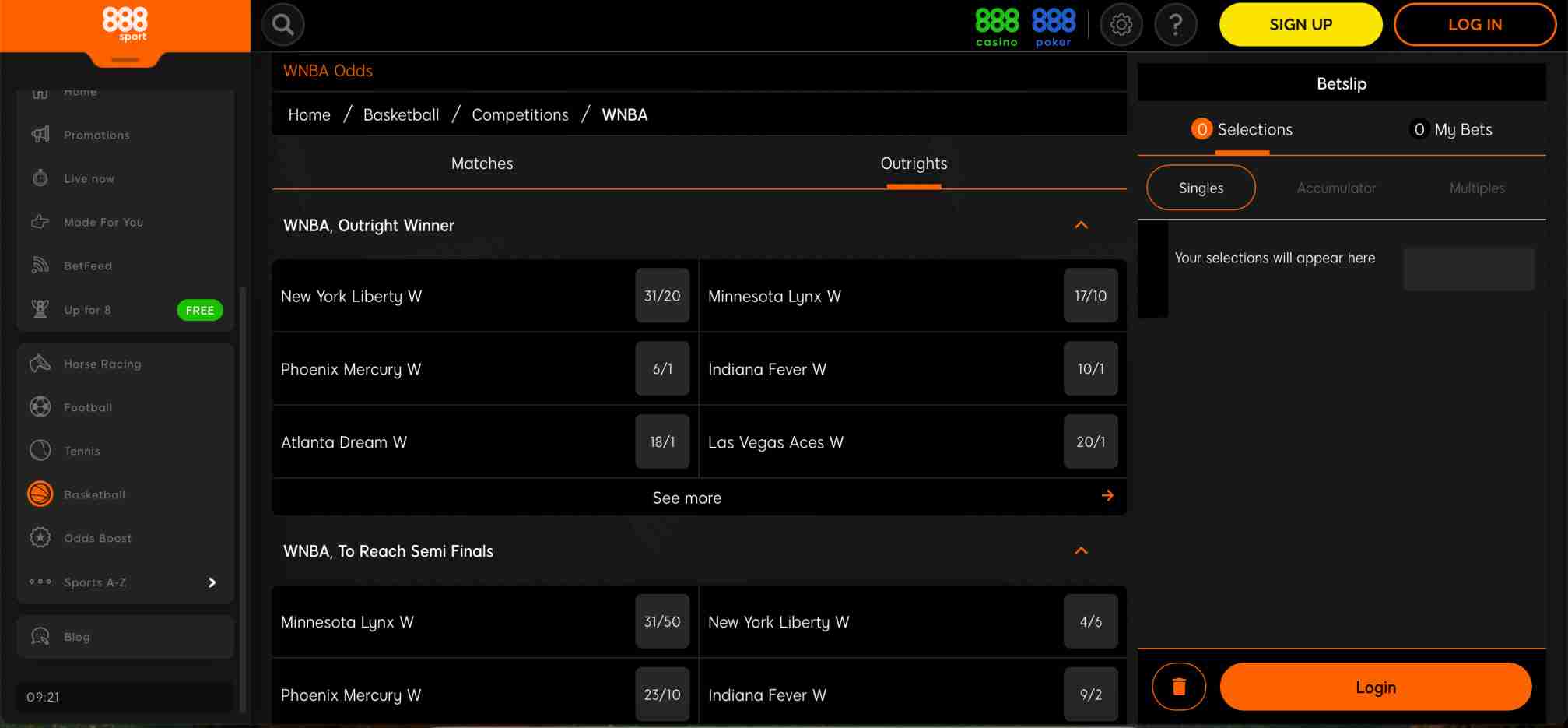The height and width of the screenshot is (728, 1568).
Task: Open the Selections betslip tab
Action: click(x=1242, y=130)
